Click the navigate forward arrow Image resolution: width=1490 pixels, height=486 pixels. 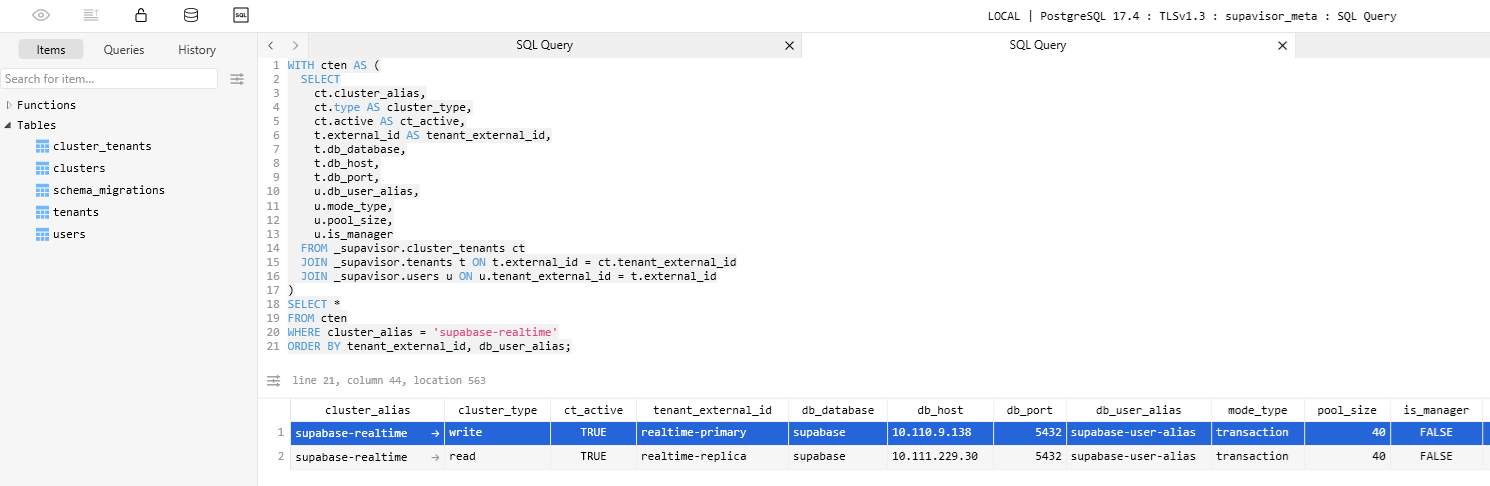[x=295, y=46]
